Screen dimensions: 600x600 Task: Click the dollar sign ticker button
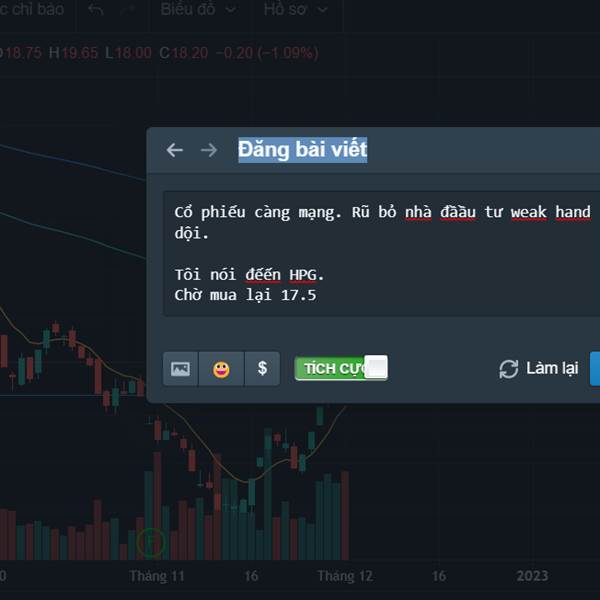(262, 369)
